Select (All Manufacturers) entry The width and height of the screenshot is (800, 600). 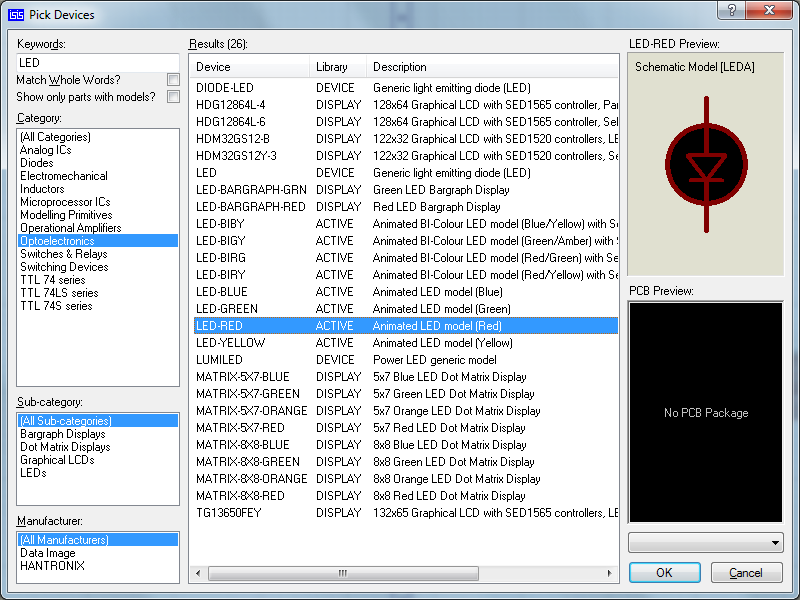[98, 540]
